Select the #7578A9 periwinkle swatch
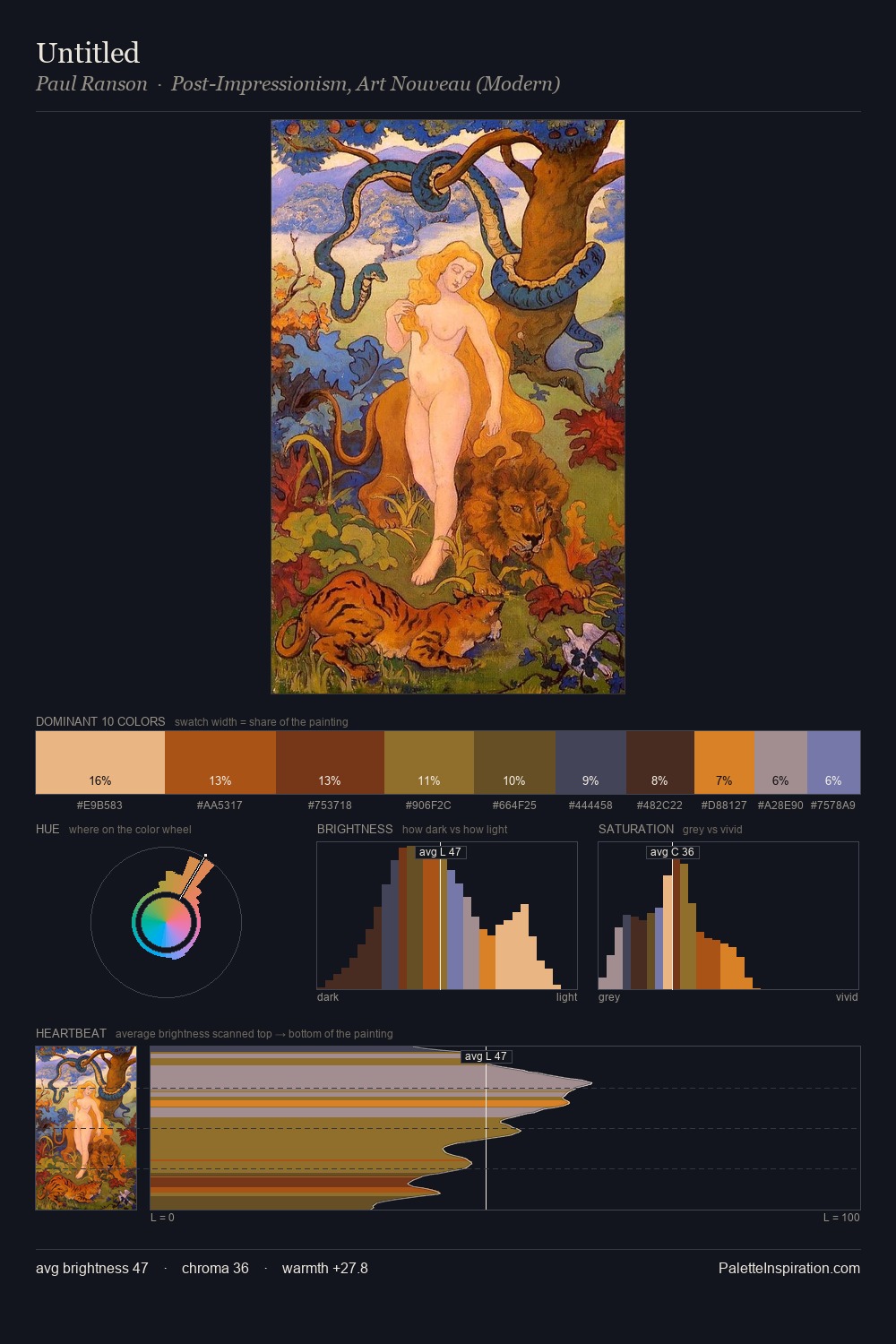The image size is (896, 1344). [x=833, y=762]
